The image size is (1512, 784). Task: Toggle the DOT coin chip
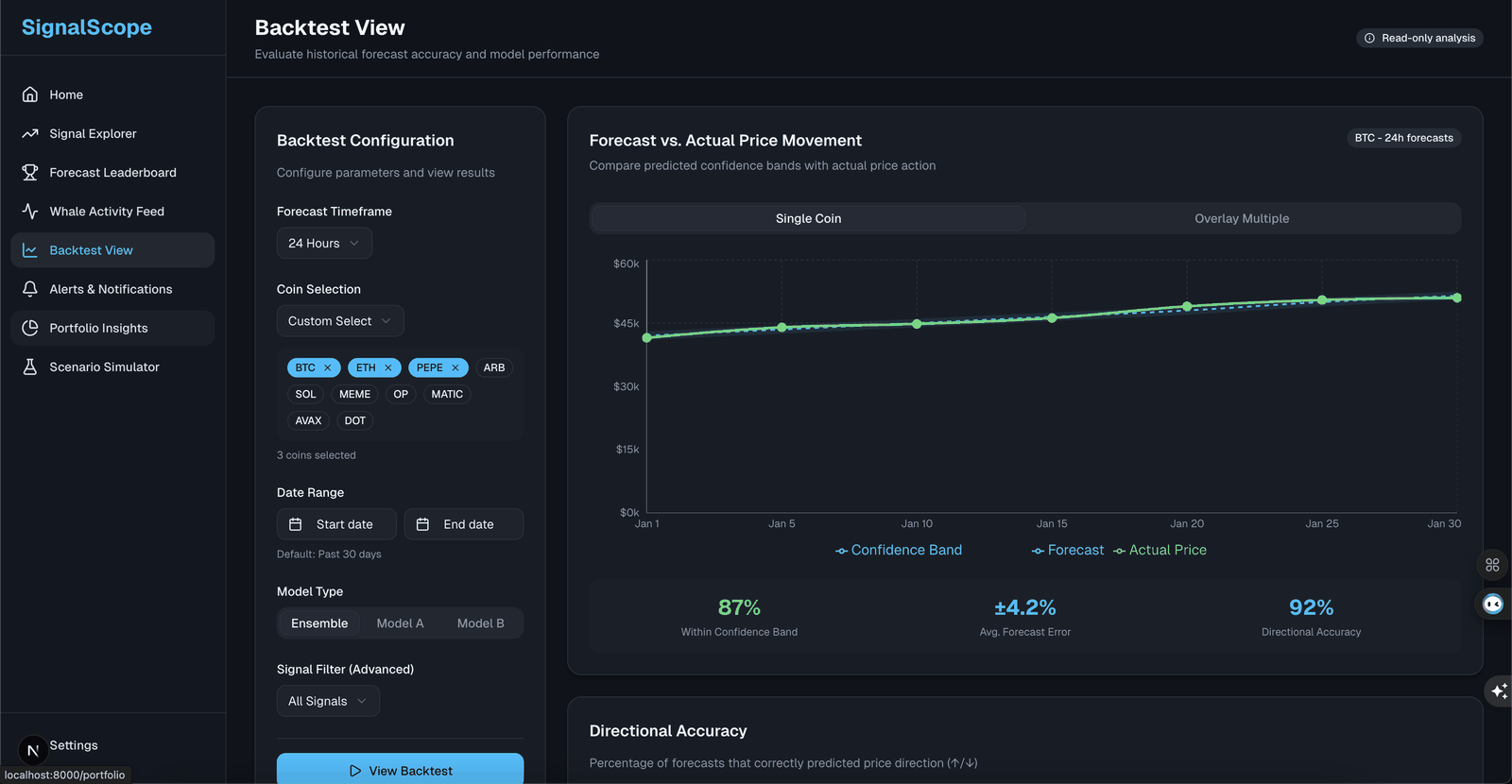(x=355, y=420)
